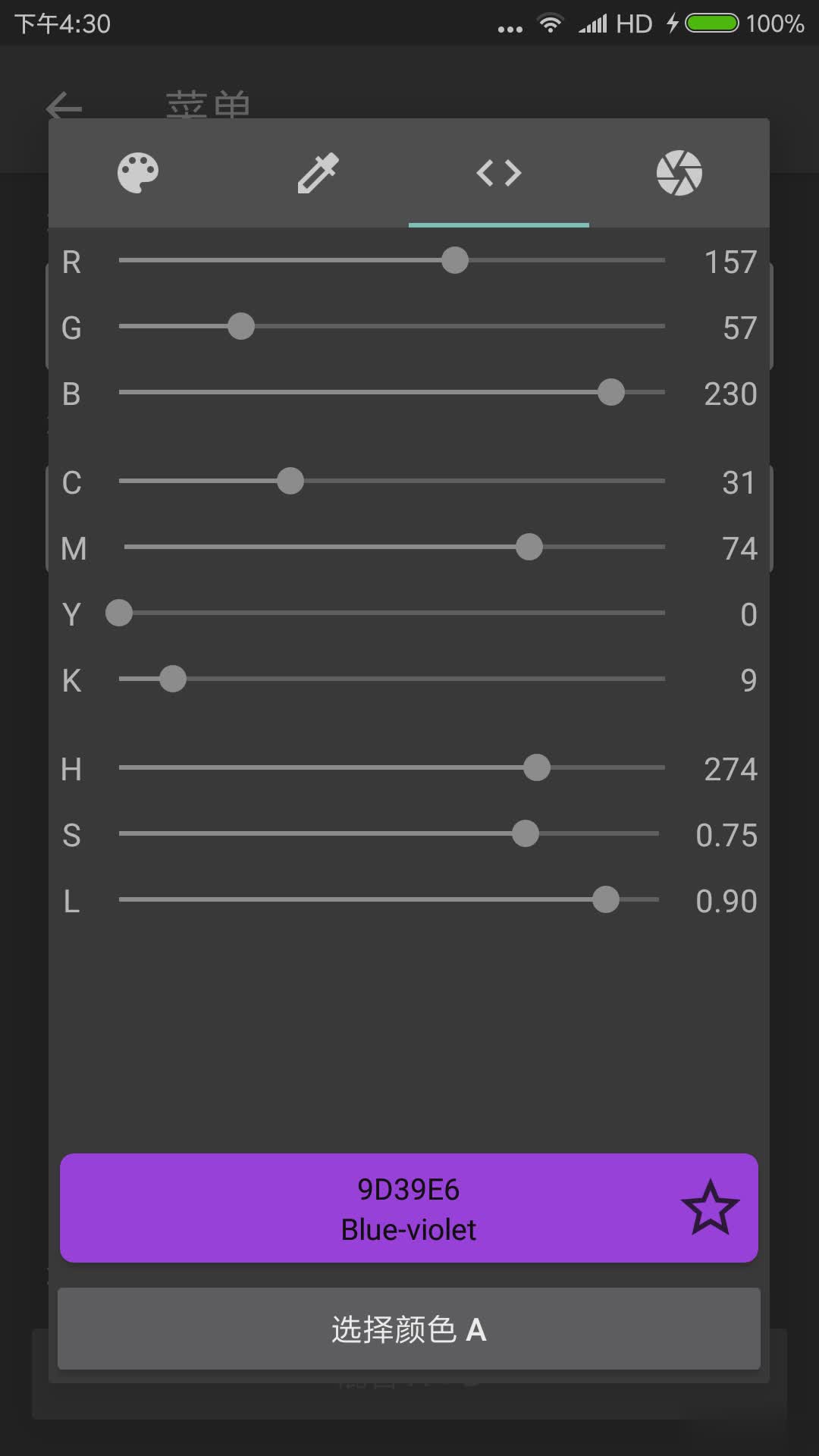
Task: Open the color palette tab
Action: click(x=138, y=173)
